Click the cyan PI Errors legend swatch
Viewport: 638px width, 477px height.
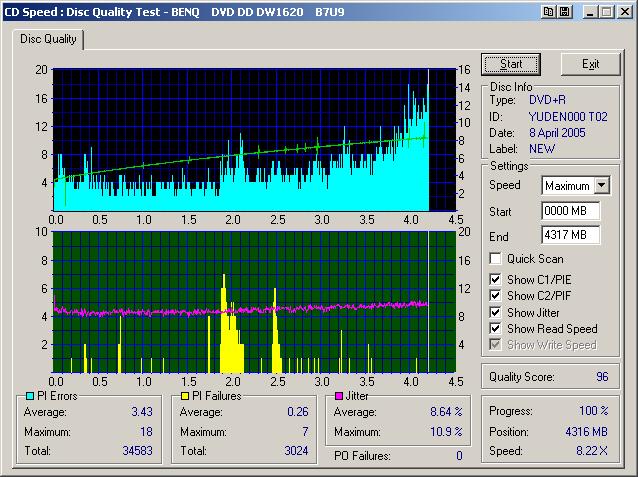point(29,396)
